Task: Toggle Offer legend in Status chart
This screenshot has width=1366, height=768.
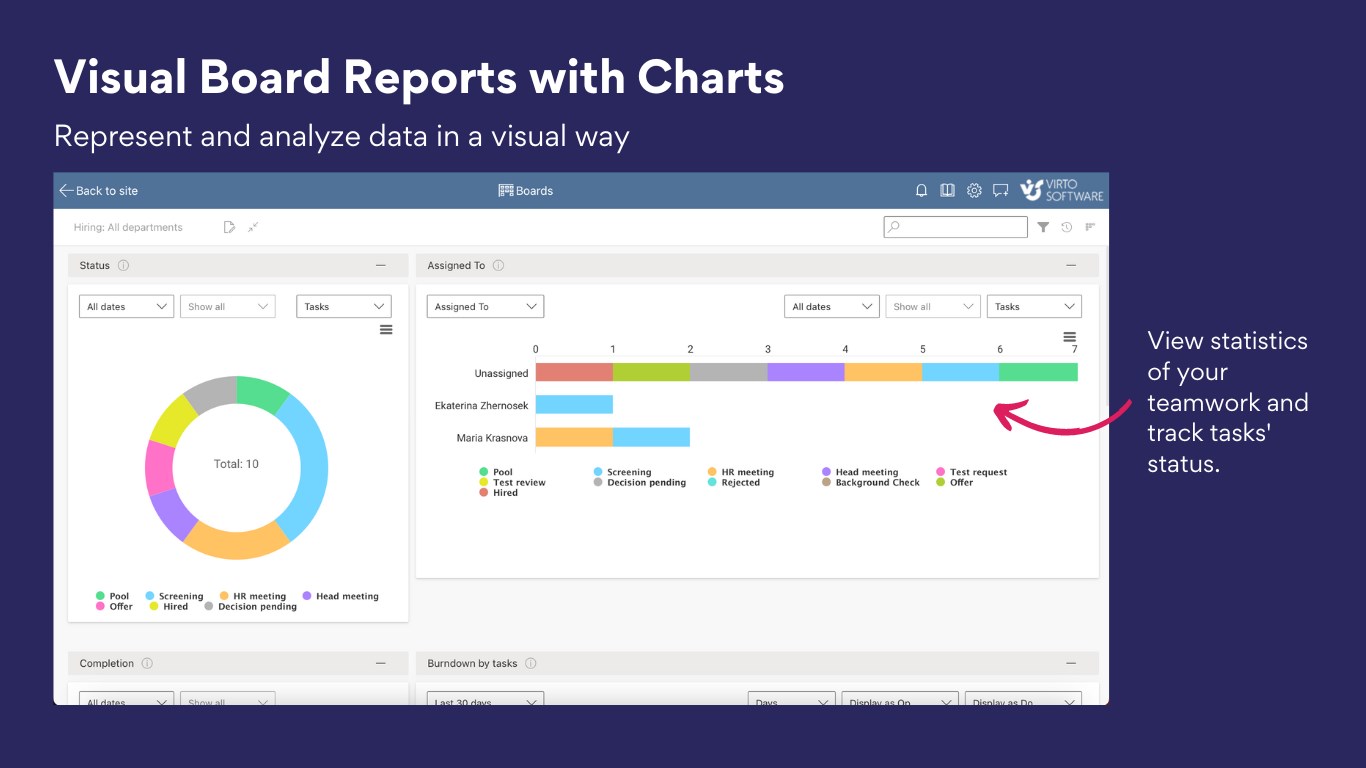Action: click(114, 606)
